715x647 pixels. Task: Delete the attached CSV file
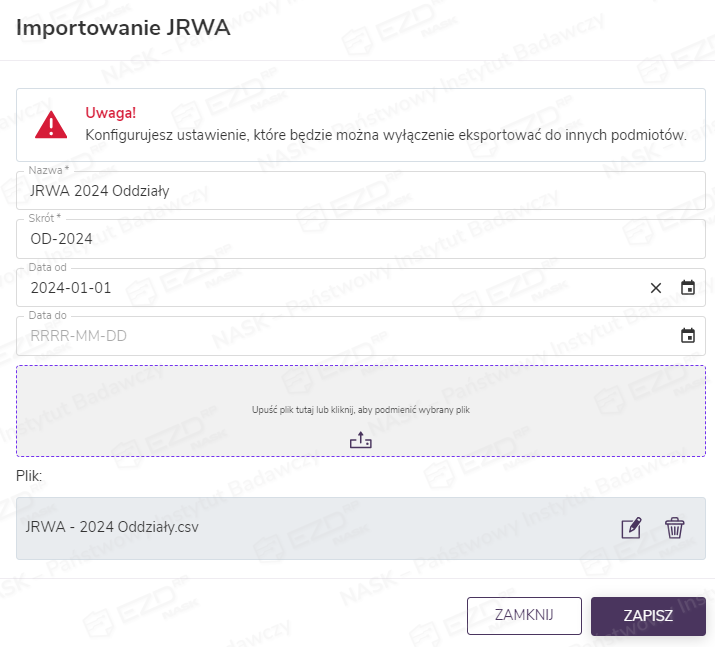(x=675, y=528)
